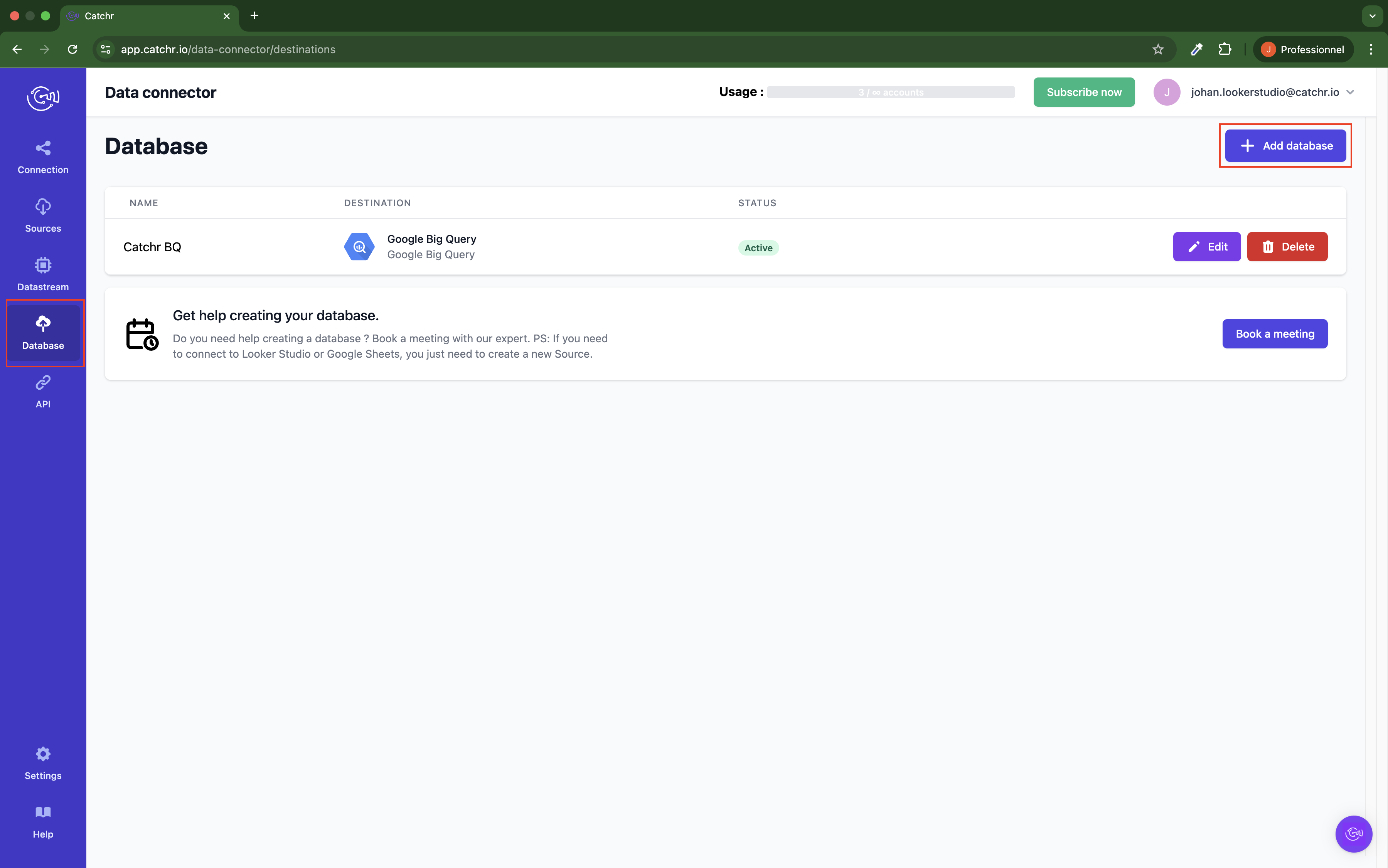Open the Connection section
The height and width of the screenshot is (868, 1388).
[43, 157]
